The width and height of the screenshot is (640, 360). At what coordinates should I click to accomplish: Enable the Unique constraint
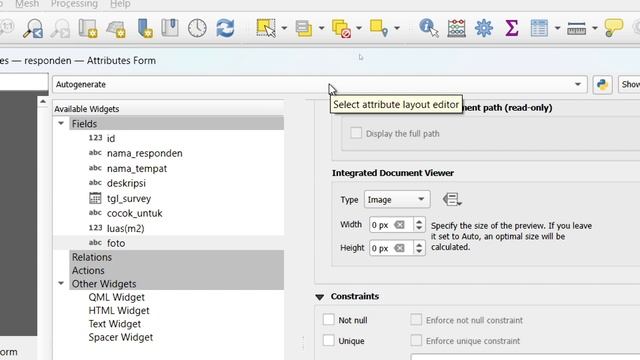[329, 340]
